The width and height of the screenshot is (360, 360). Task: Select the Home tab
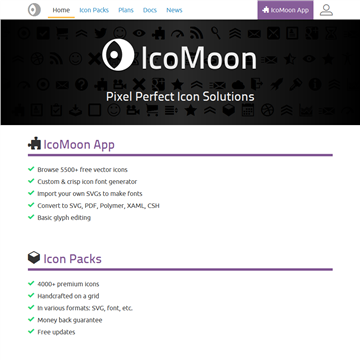point(61,10)
